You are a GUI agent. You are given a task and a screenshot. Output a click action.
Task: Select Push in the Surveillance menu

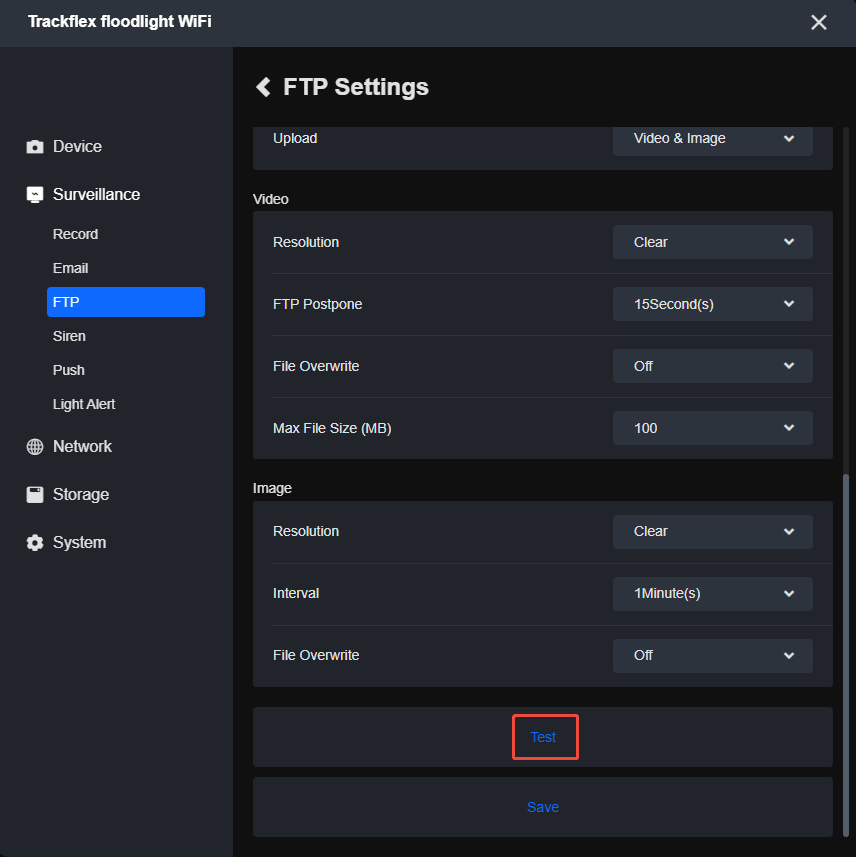click(x=68, y=370)
